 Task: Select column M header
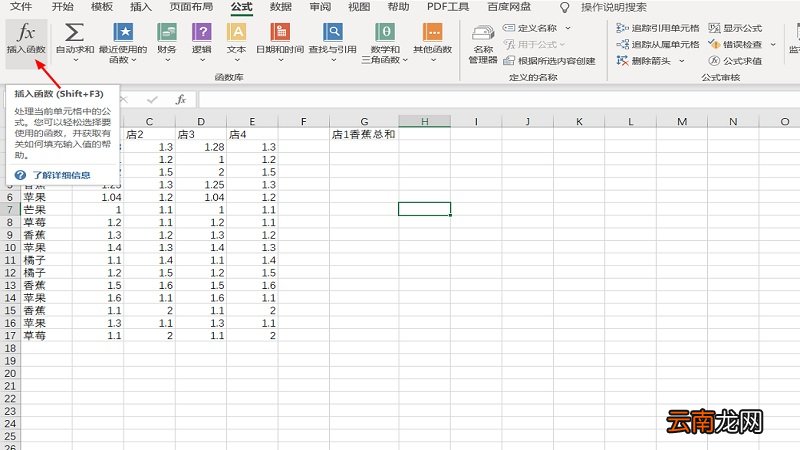[682, 121]
